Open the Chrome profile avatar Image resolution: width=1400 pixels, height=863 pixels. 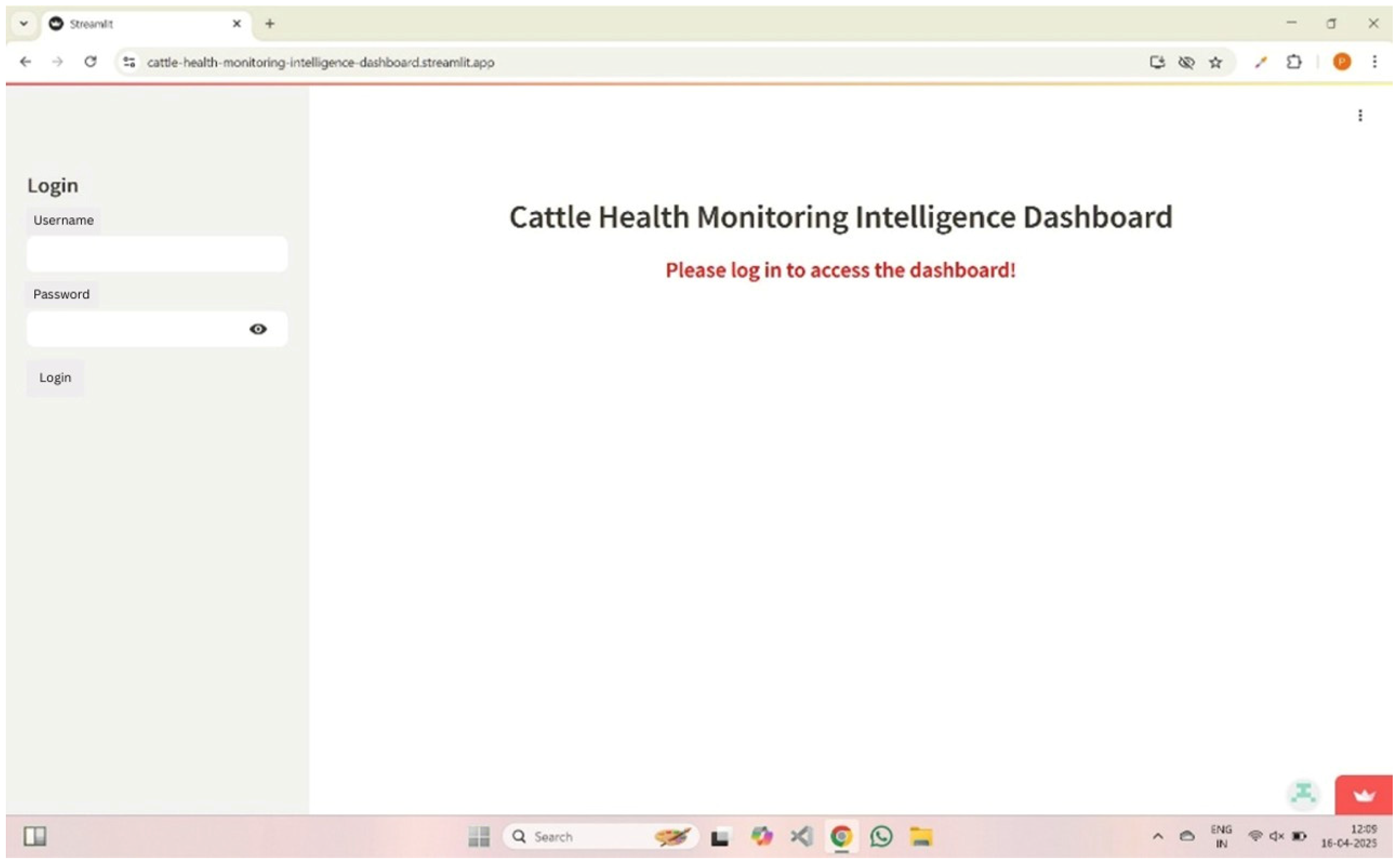point(1342,62)
